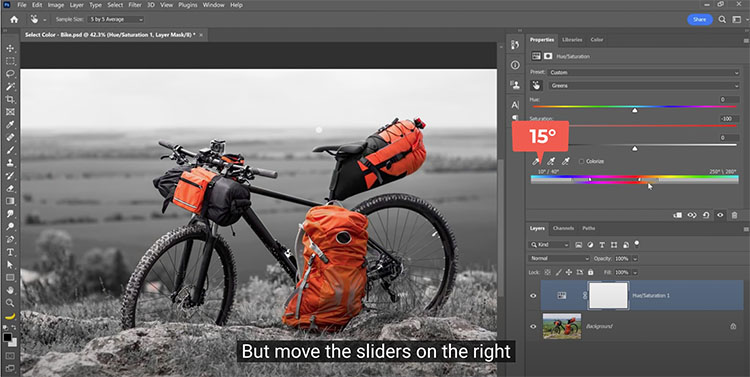Select the History Brush tool
Viewport: 750px width, 377px height.
click(10, 176)
